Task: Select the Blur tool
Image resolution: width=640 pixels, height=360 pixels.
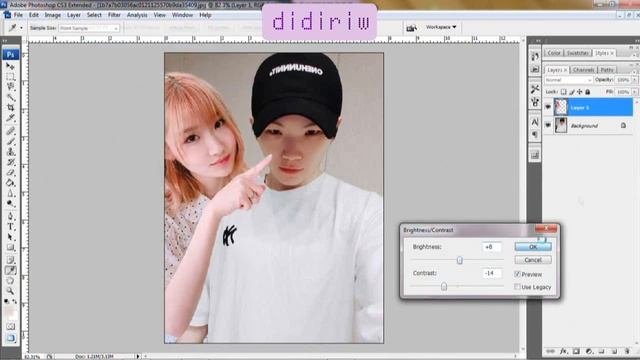Action: 10,193
